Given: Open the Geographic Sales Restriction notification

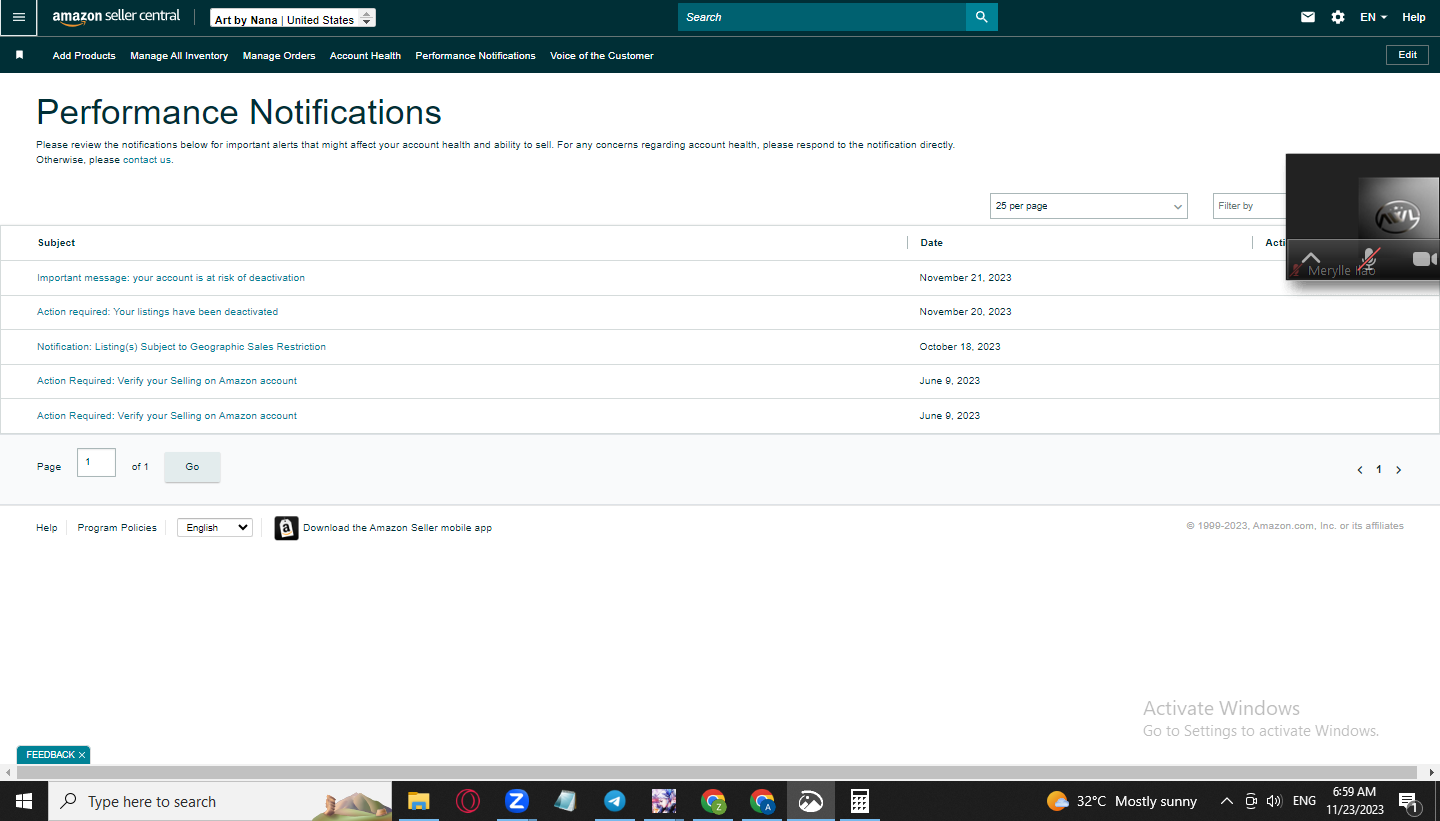Looking at the screenshot, I should (x=182, y=347).
